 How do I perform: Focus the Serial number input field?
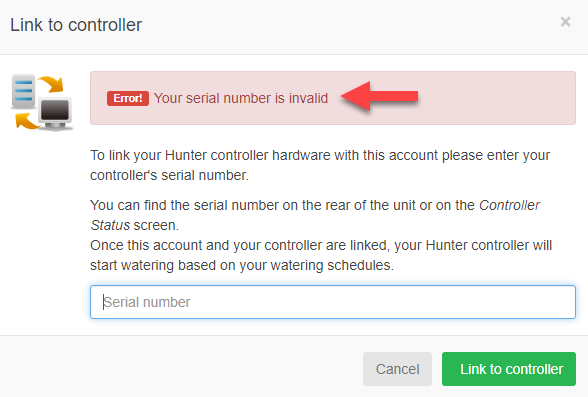(x=333, y=302)
